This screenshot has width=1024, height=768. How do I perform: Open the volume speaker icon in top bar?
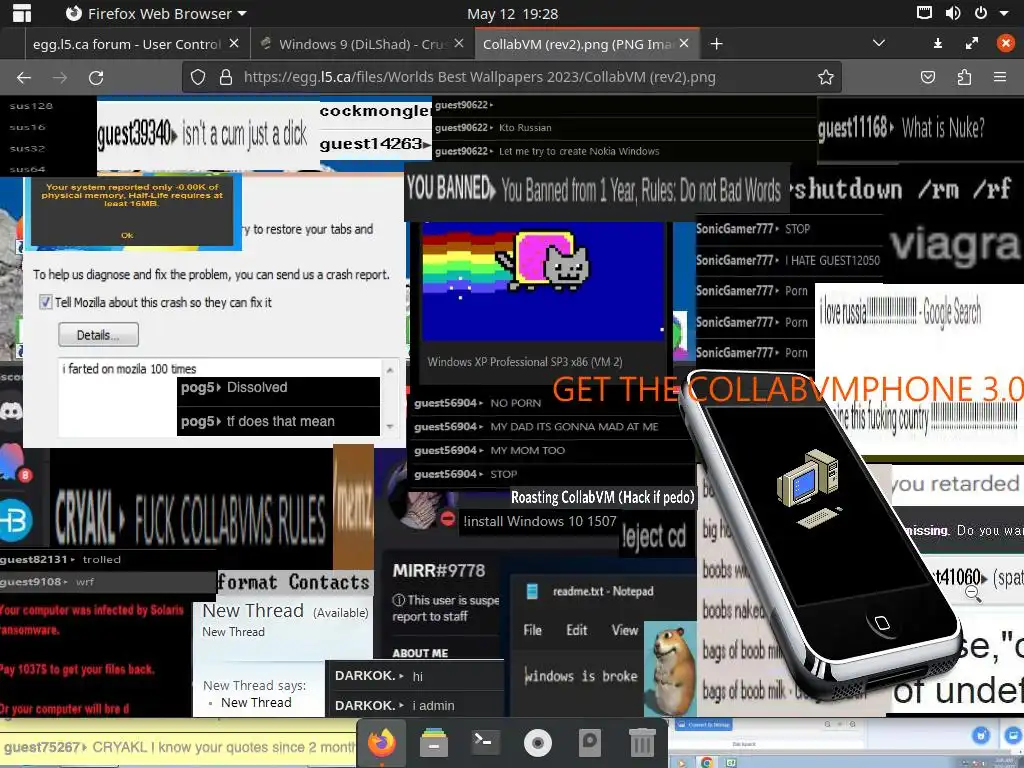click(x=953, y=12)
